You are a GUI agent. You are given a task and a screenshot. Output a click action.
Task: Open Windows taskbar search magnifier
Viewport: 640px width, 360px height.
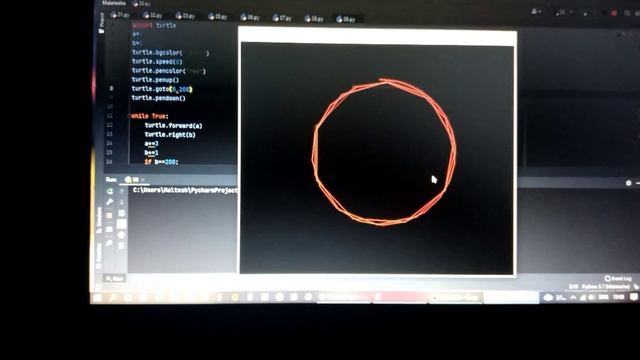tap(112, 298)
